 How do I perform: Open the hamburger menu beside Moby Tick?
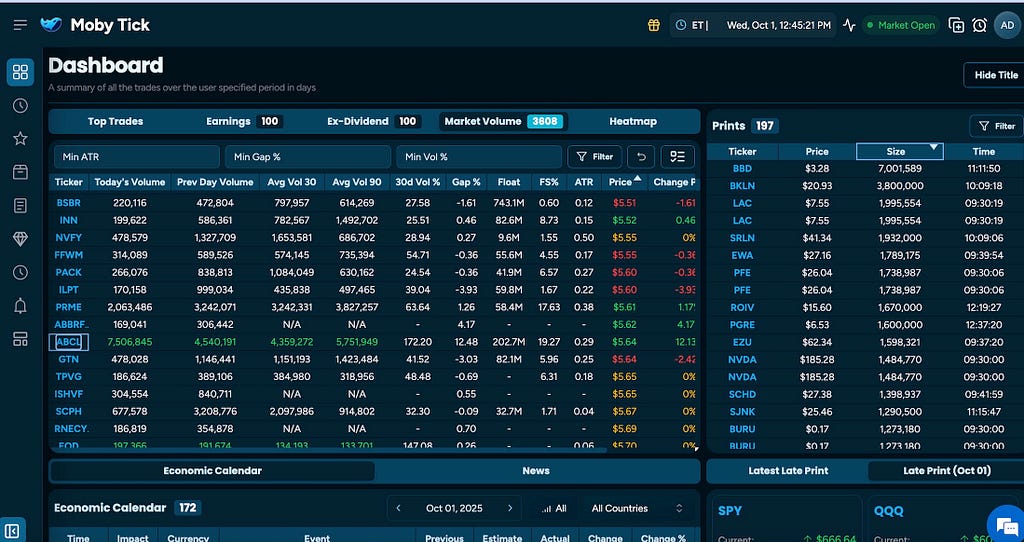coord(20,25)
